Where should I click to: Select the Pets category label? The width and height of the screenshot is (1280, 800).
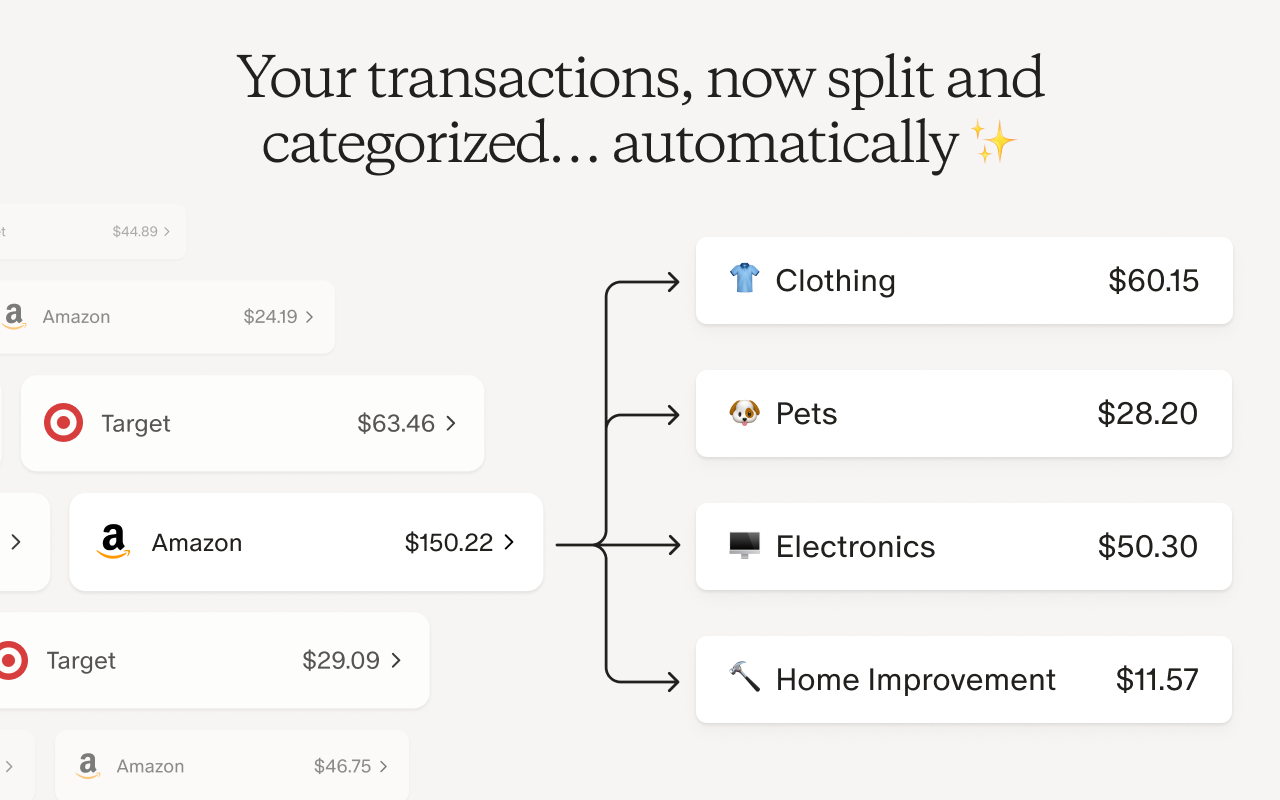tap(806, 414)
